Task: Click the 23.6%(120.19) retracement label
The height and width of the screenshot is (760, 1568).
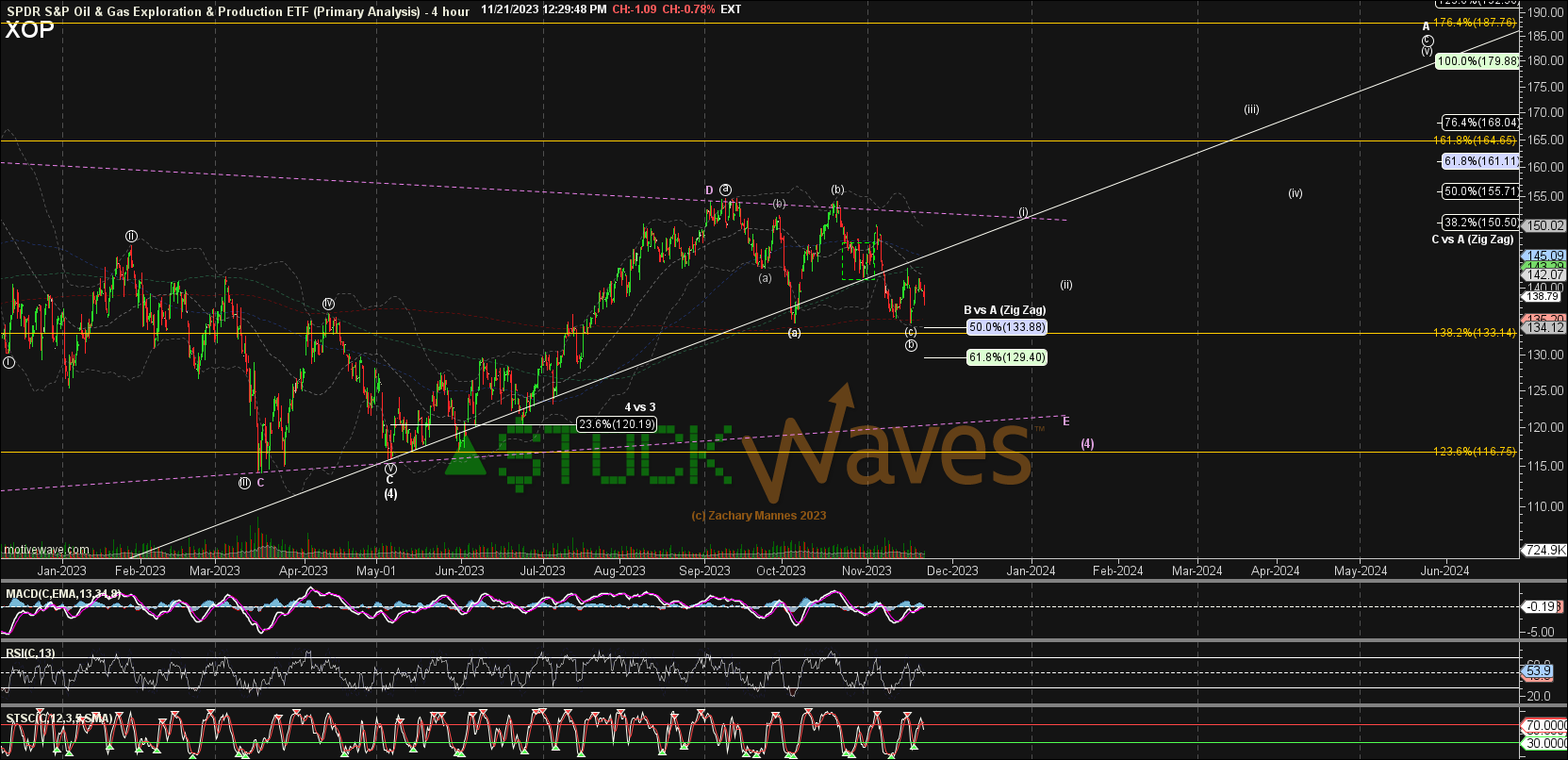Action: [617, 424]
